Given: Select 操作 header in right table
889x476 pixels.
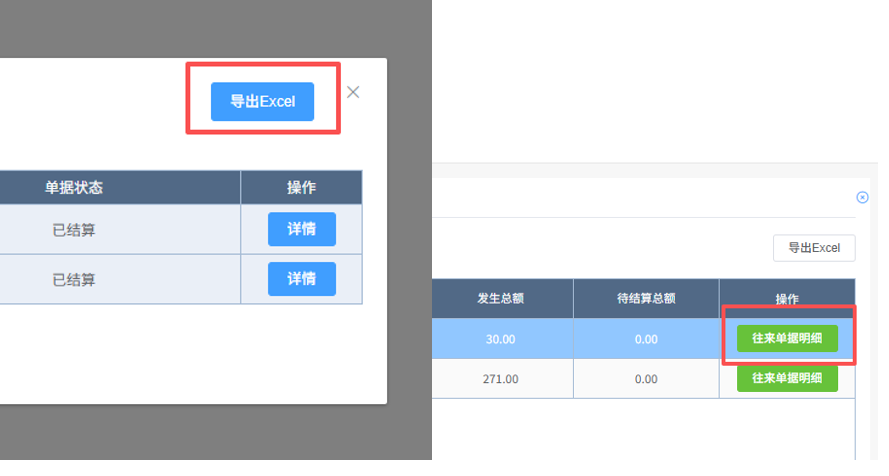Looking at the screenshot, I should (x=787, y=299).
